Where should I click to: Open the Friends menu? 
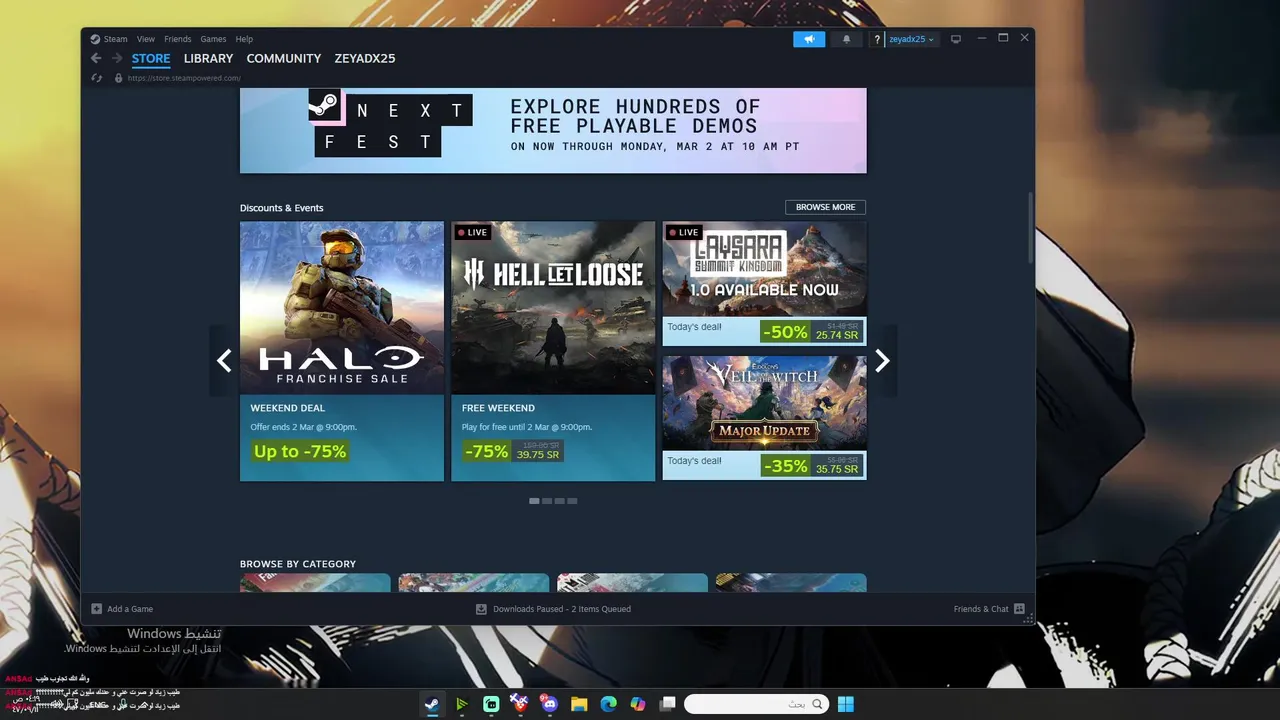pyautogui.click(x=177, y=39)
